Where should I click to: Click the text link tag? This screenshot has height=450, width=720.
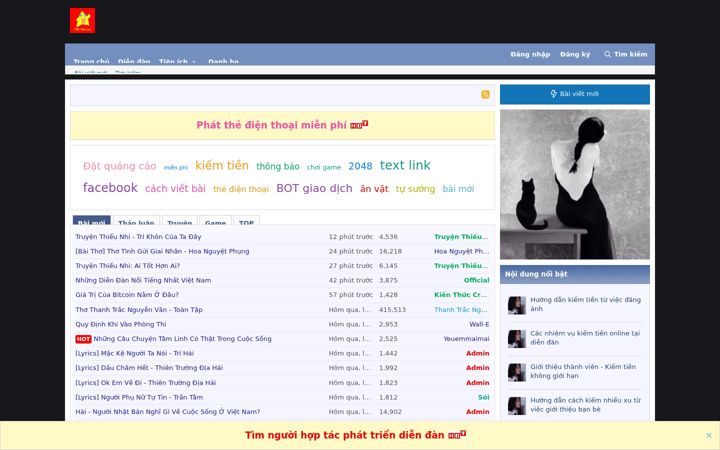point(405,165)
